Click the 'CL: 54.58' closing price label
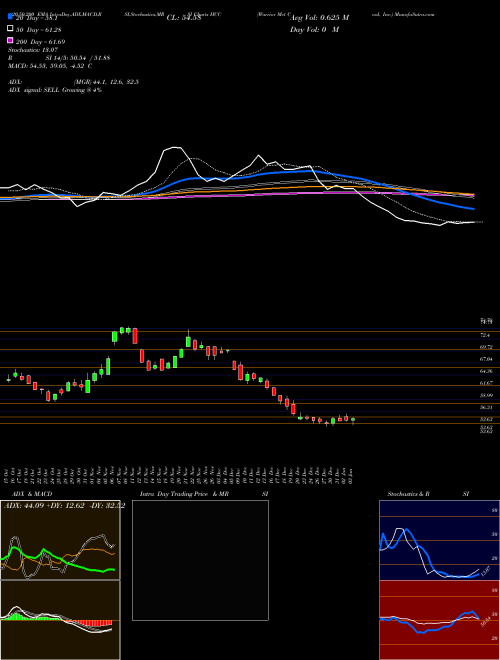Viewport: 500px width, 660px height. tap(184, 18)
